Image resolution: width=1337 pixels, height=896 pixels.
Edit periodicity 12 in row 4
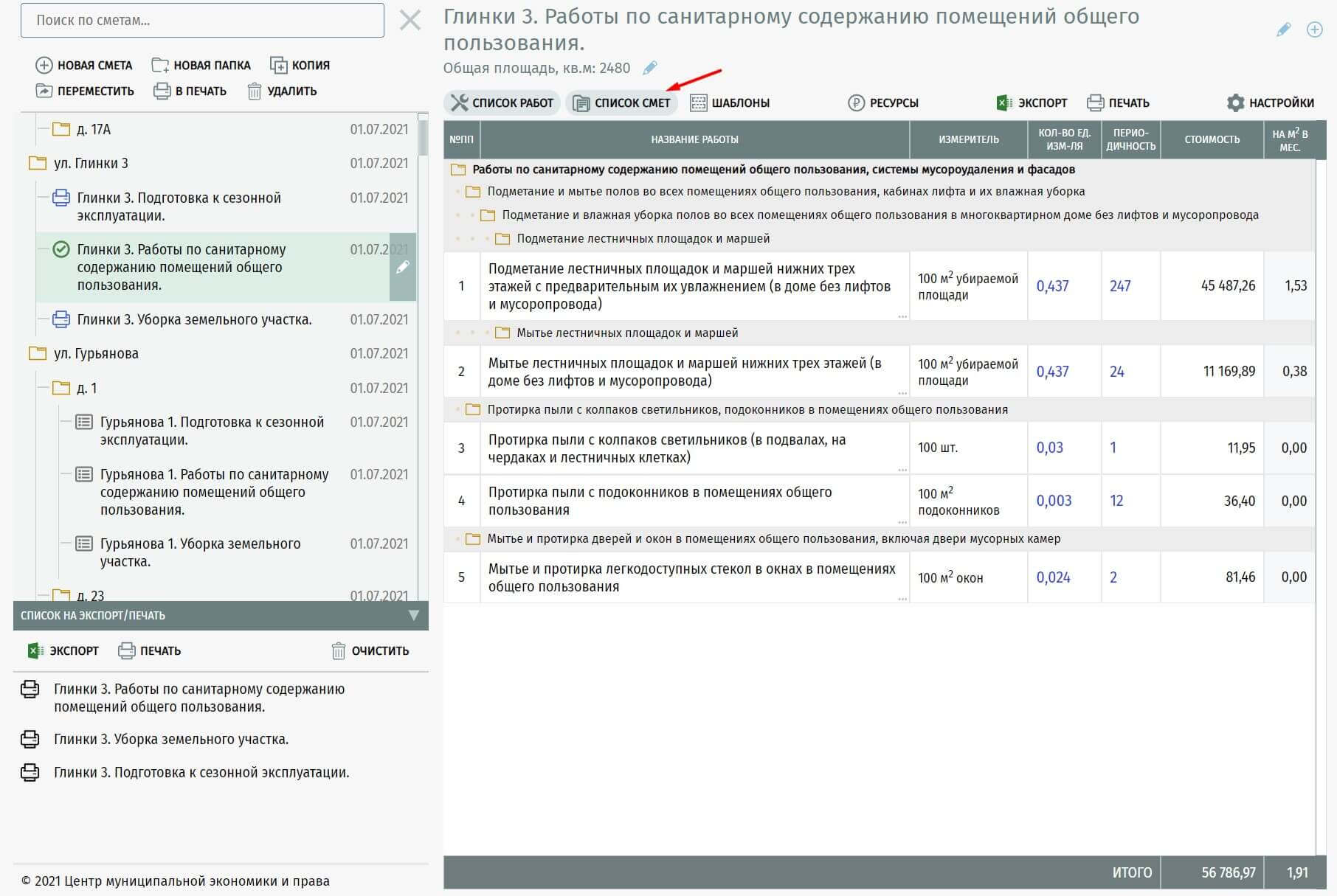(x=1116, y=501)
